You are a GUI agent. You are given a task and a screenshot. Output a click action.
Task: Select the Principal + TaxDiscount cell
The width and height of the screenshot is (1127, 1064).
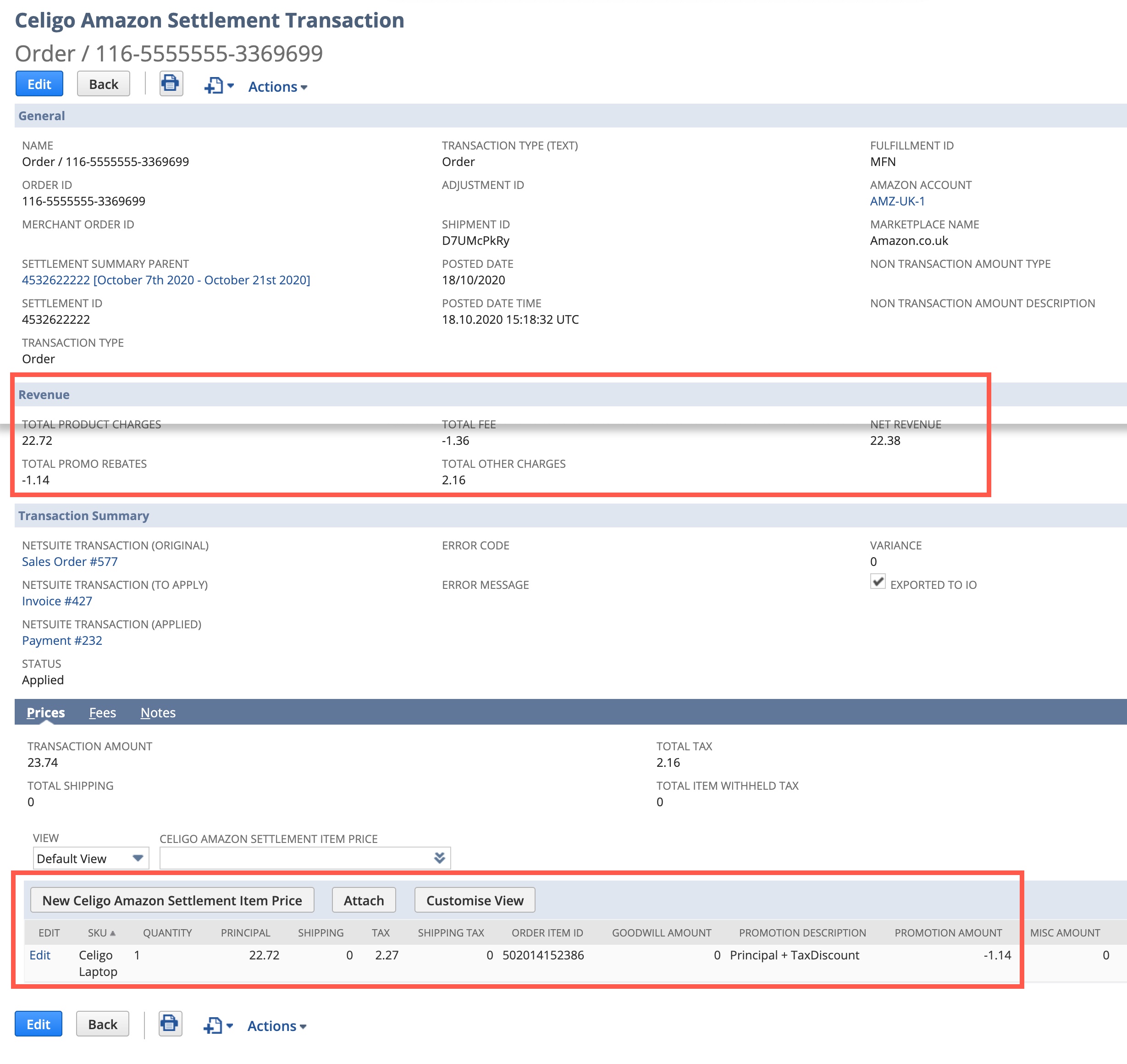tap(795, 955)
